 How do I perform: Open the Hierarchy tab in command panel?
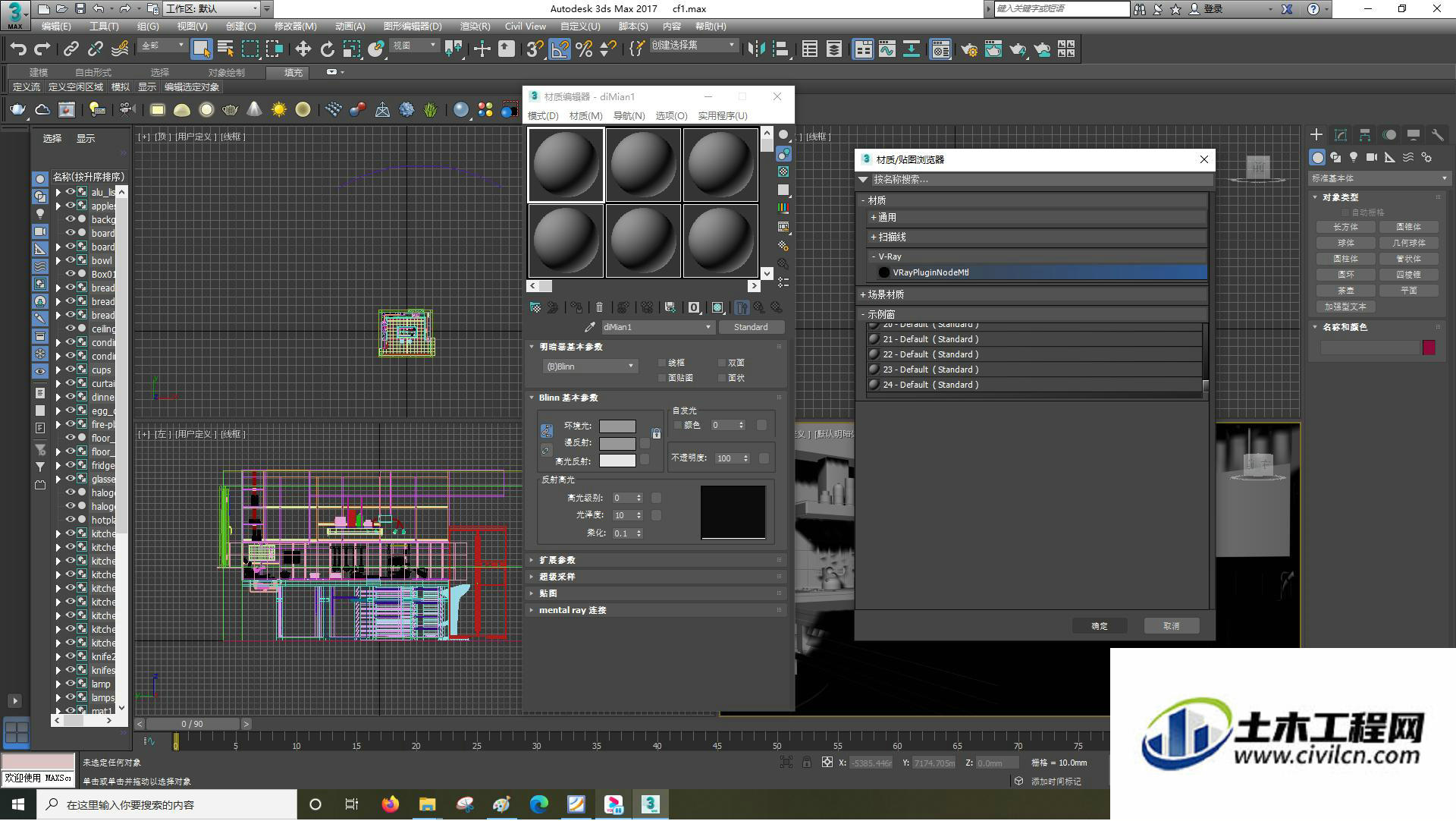(x=1365, y=135)
